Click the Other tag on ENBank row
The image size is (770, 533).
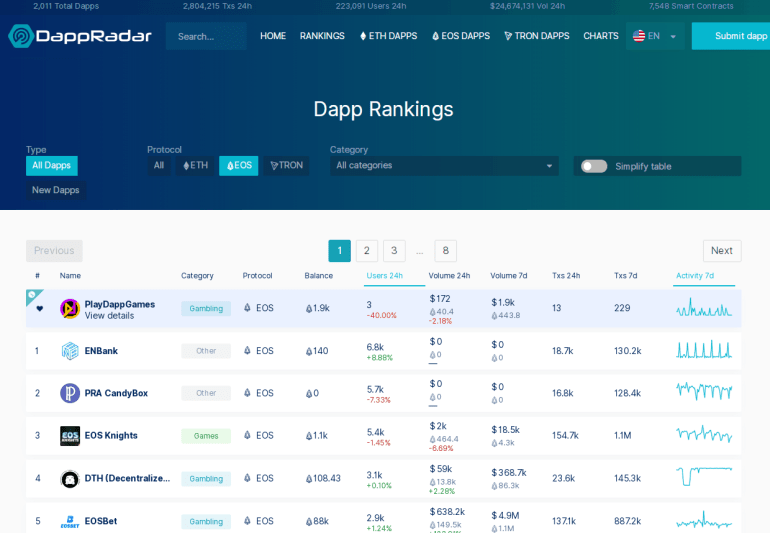[206, 351]
